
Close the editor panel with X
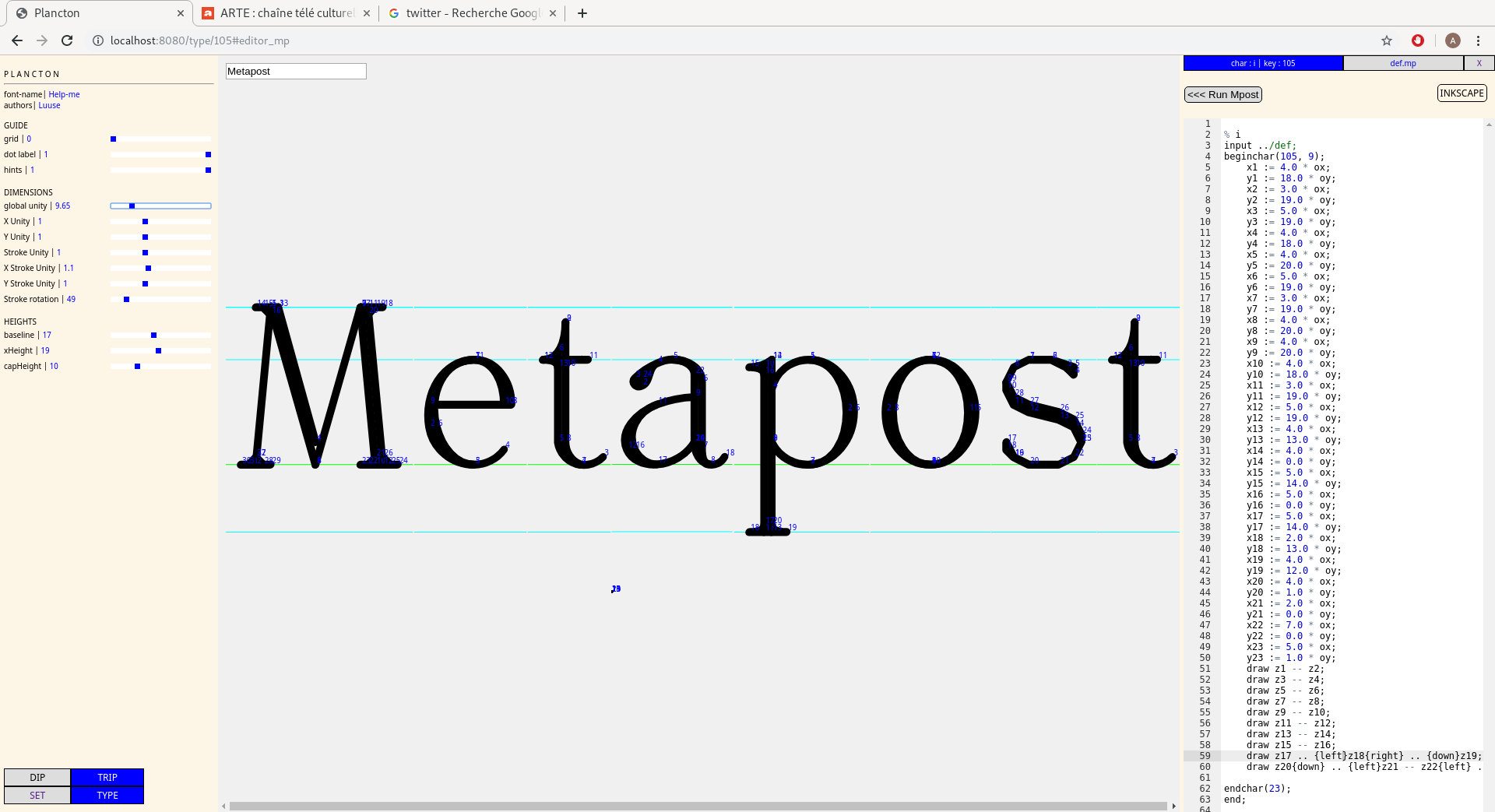pos(1479,63)
